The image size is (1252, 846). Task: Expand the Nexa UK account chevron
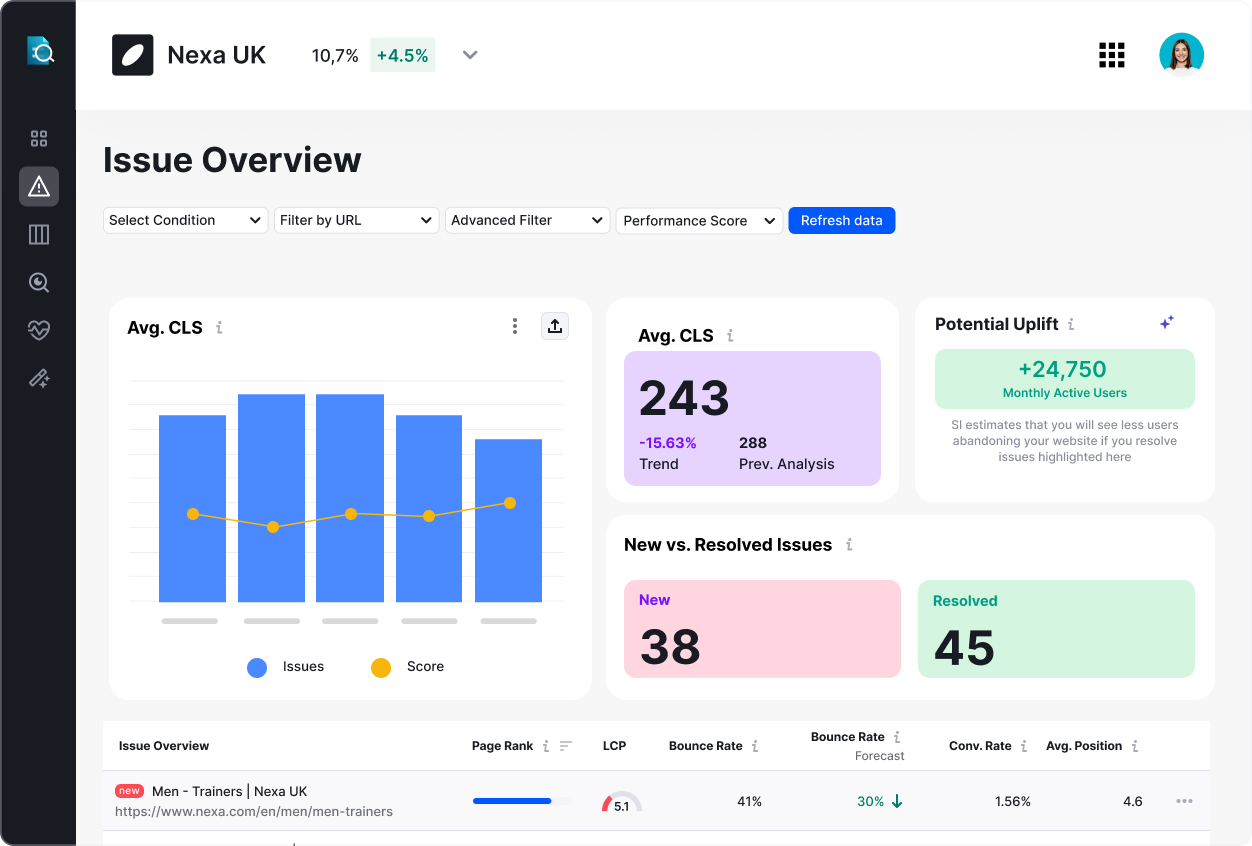point(470,55)
